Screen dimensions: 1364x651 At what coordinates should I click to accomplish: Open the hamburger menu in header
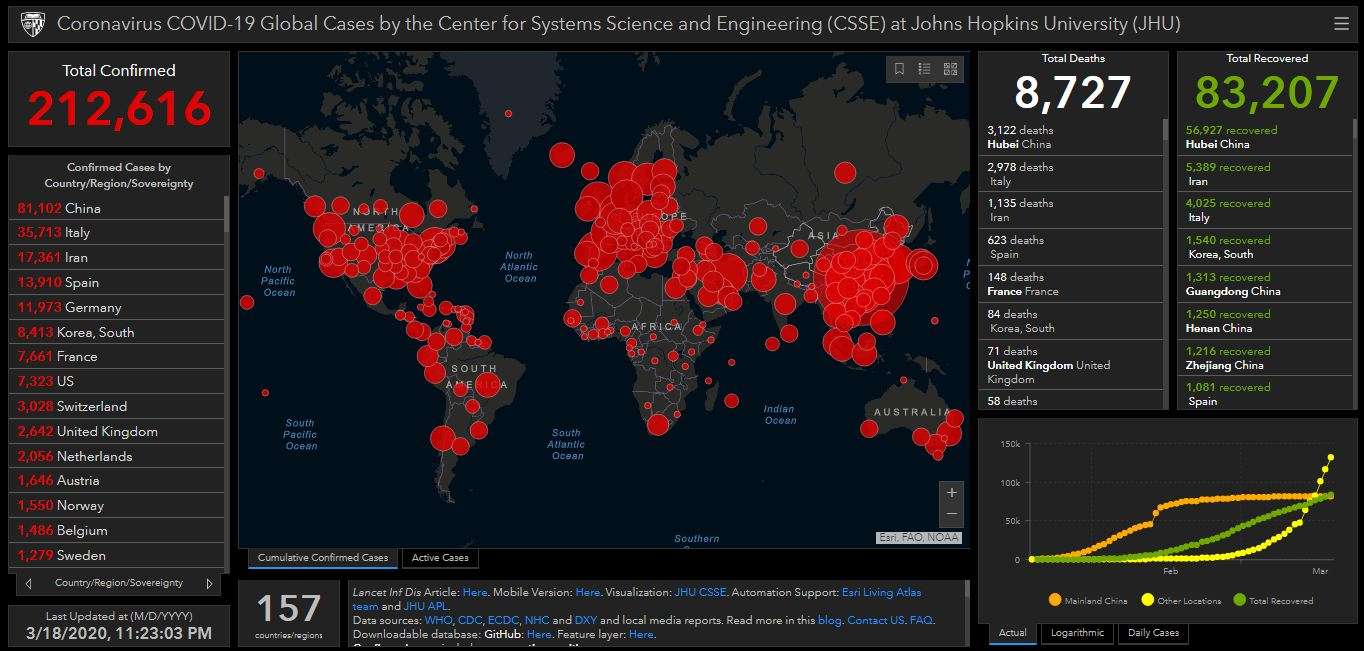point(1341,24)
